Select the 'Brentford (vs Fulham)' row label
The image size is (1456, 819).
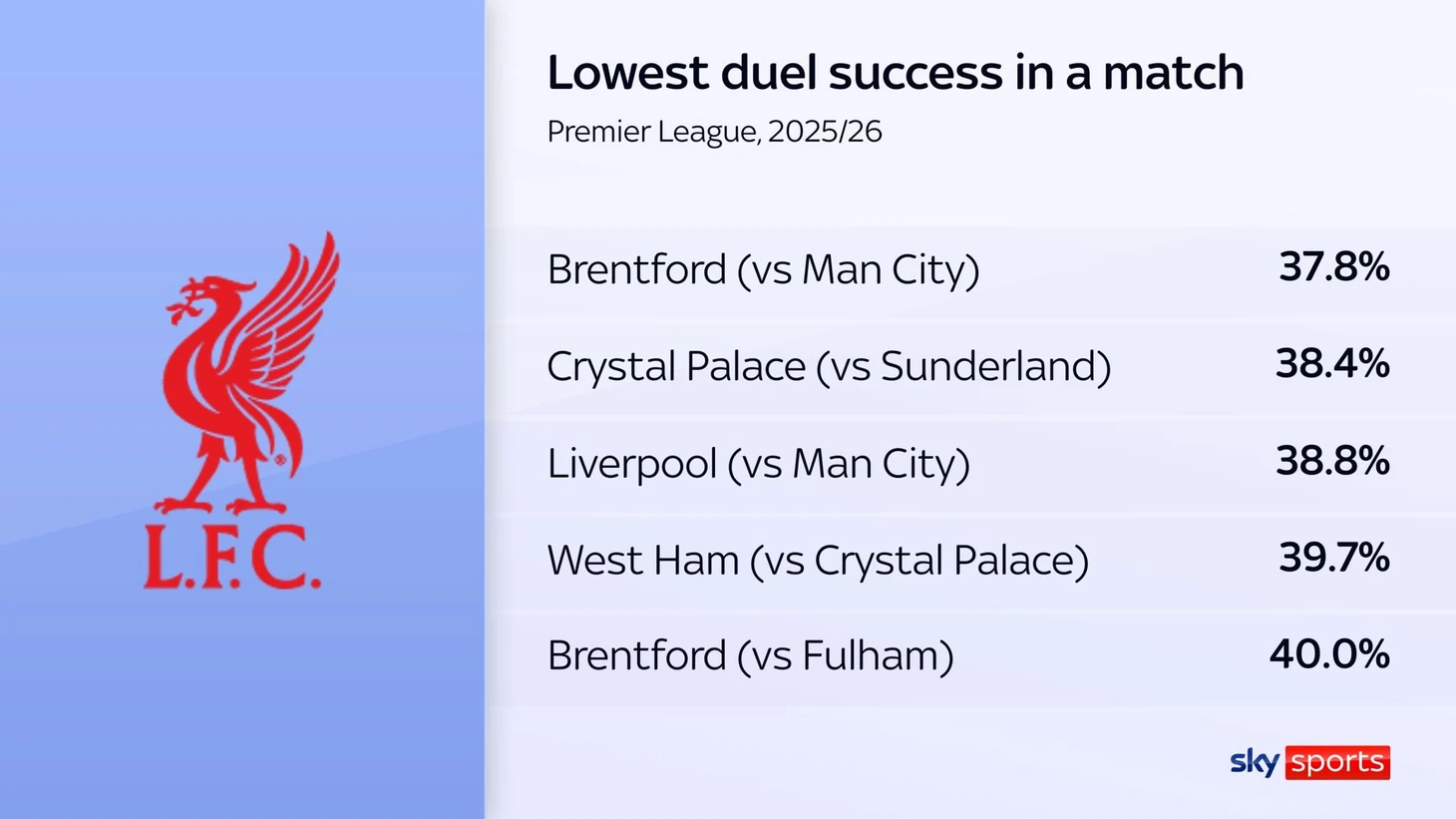pos(750,656)
